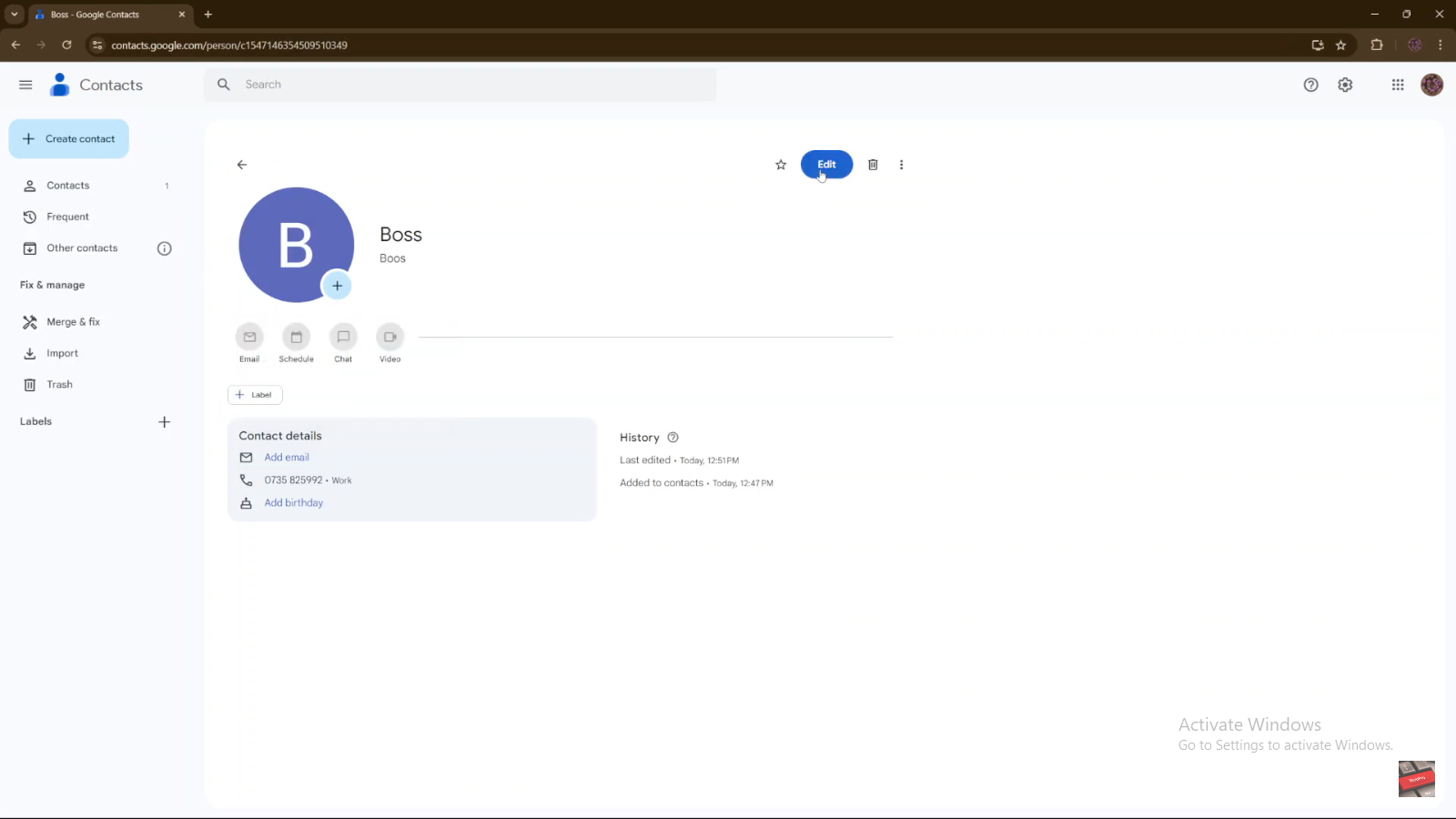Screen dimensions: 1456x819
Task: Bookmark this page star icon
Action: [x=1340, y=45]
